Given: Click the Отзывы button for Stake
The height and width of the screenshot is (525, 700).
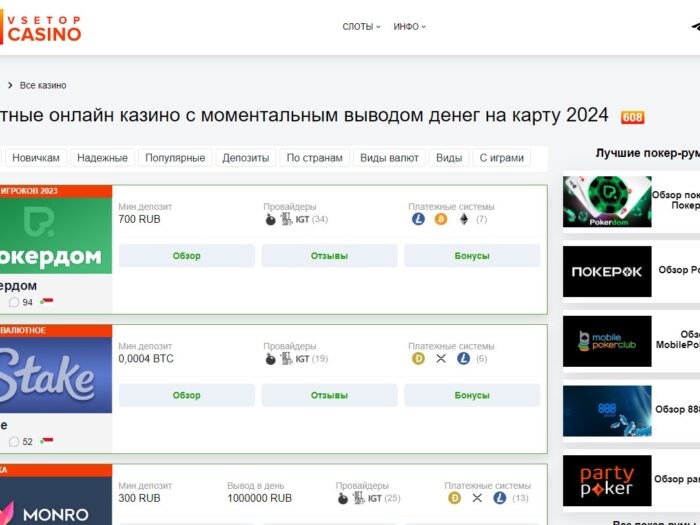Looking at the screenshot, I should [329, 395].
